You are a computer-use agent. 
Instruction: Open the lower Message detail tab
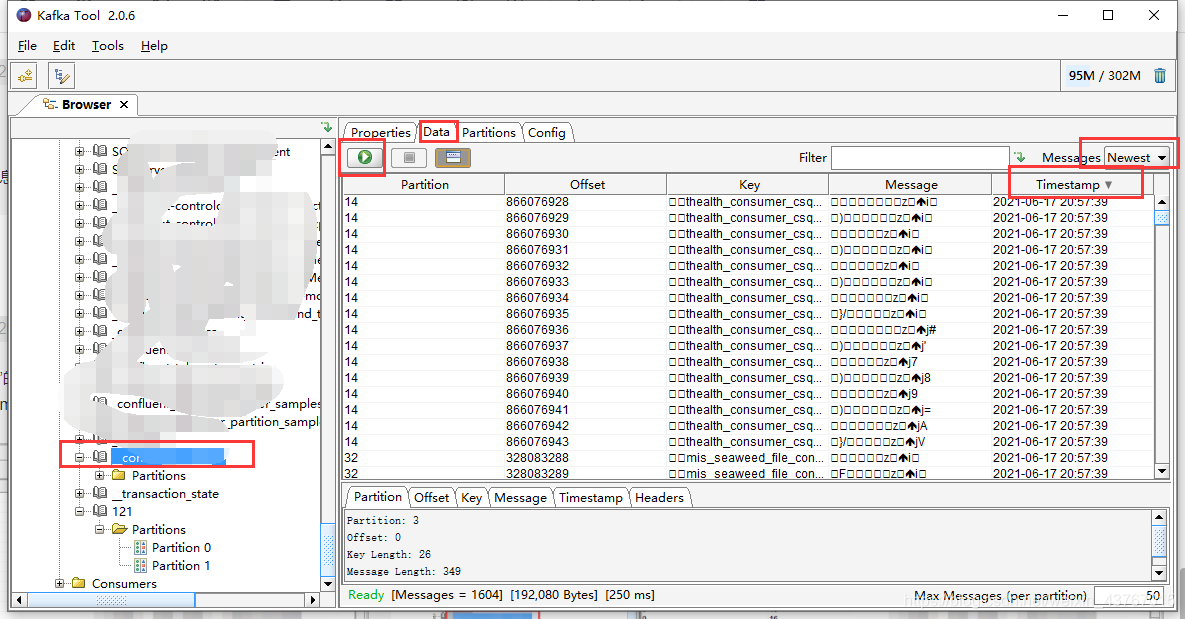click(x=520, y=497)
